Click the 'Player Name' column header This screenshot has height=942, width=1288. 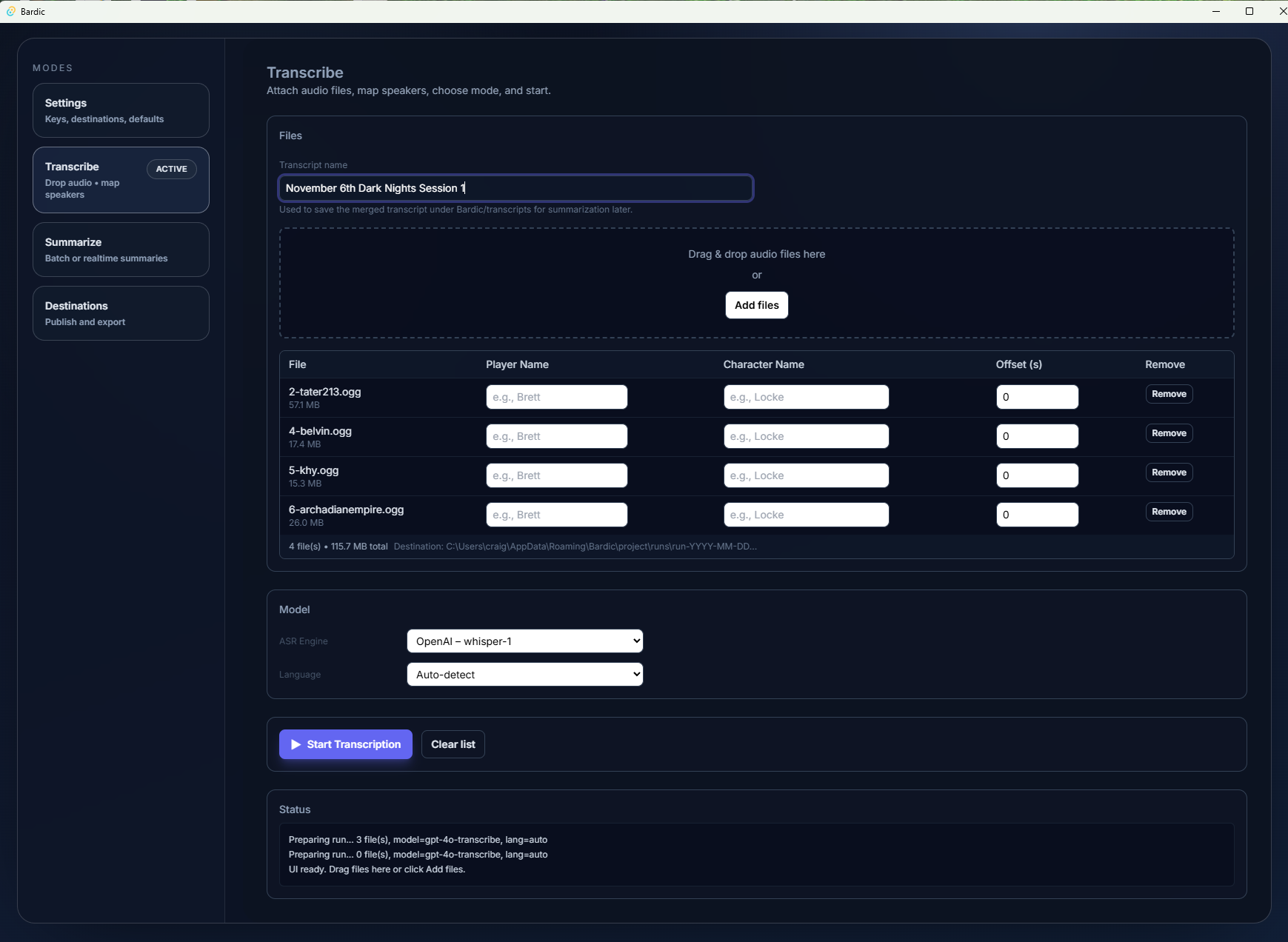pos(517,364)
